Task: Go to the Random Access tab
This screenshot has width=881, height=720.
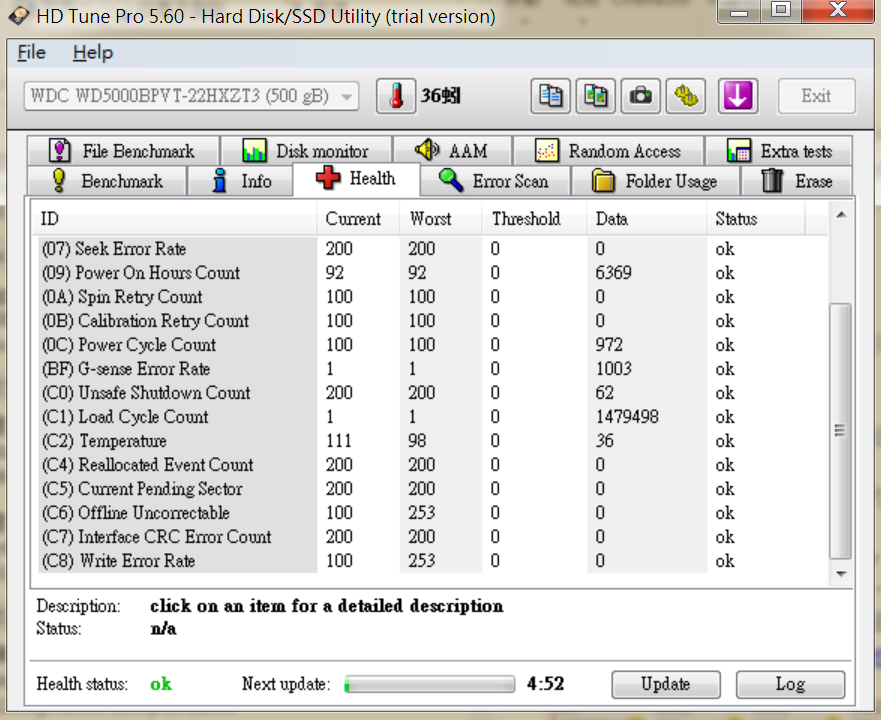Action: coord(608,151)
